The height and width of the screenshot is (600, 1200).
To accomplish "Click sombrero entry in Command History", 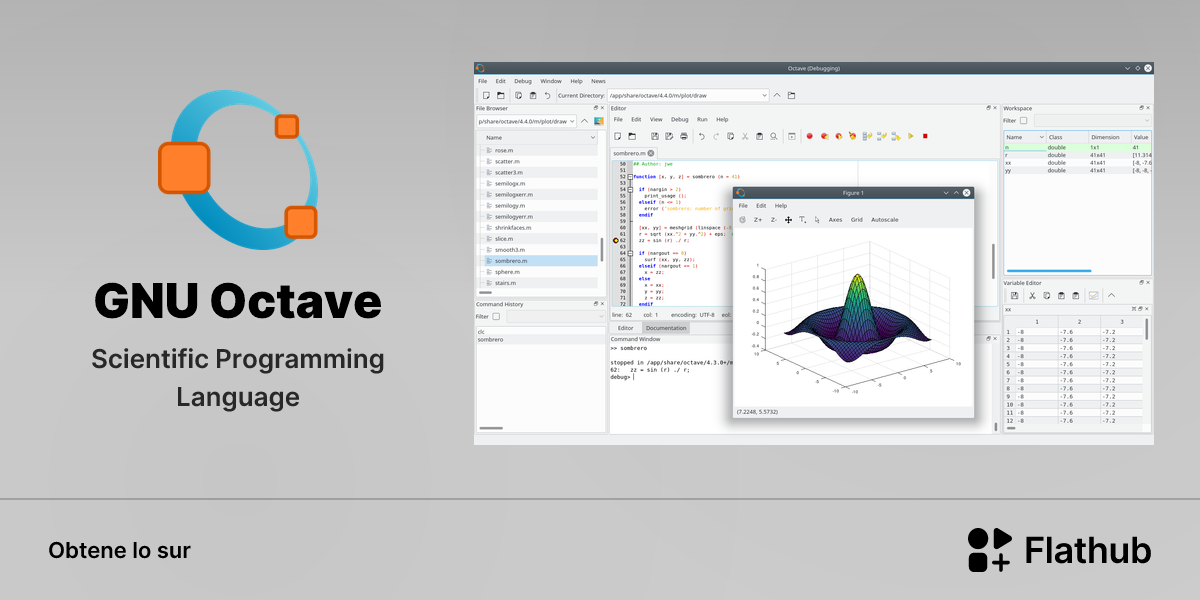I will pos(490,340).
